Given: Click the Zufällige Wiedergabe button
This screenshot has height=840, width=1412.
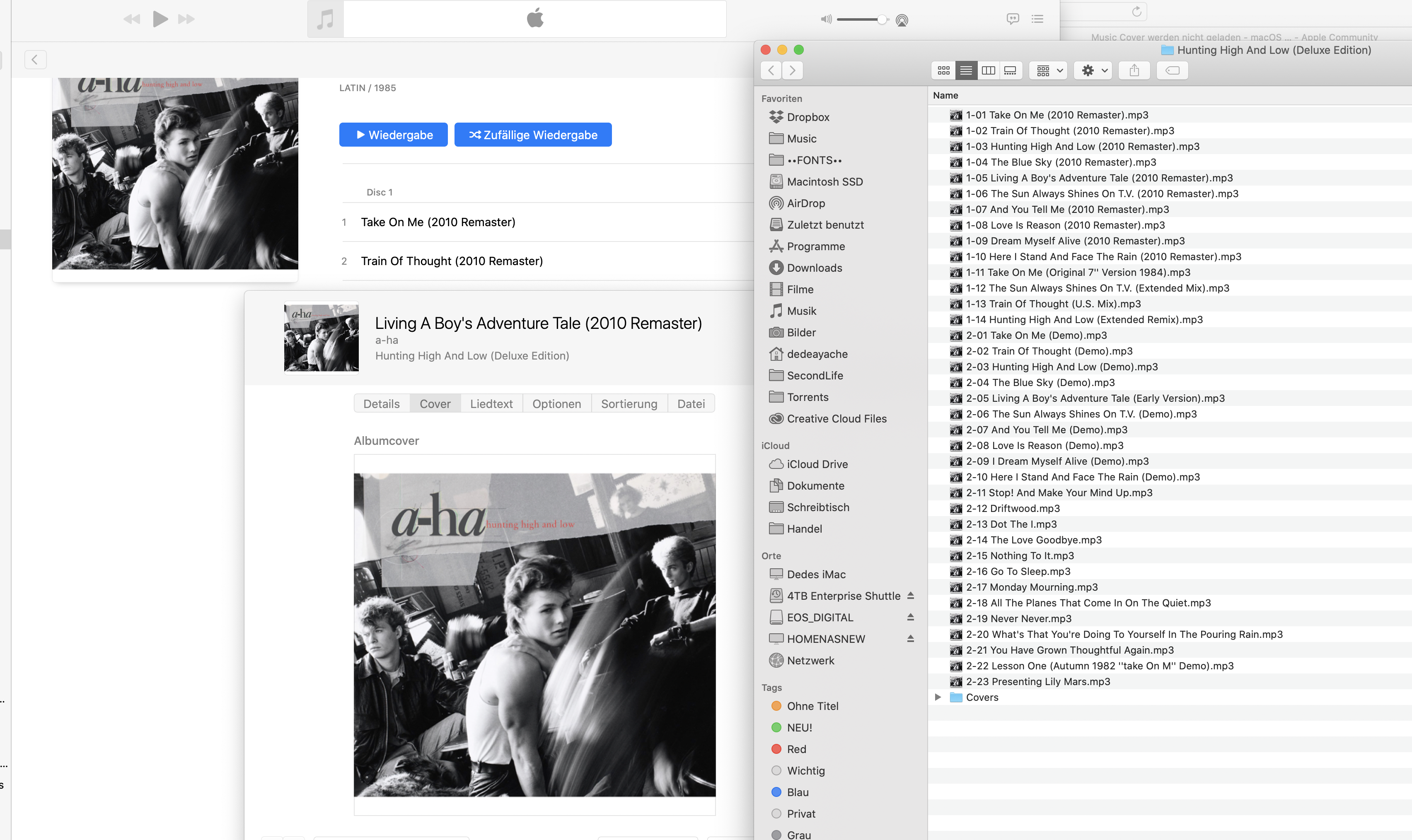Looking at the screenshot, I should pos(533,135).
